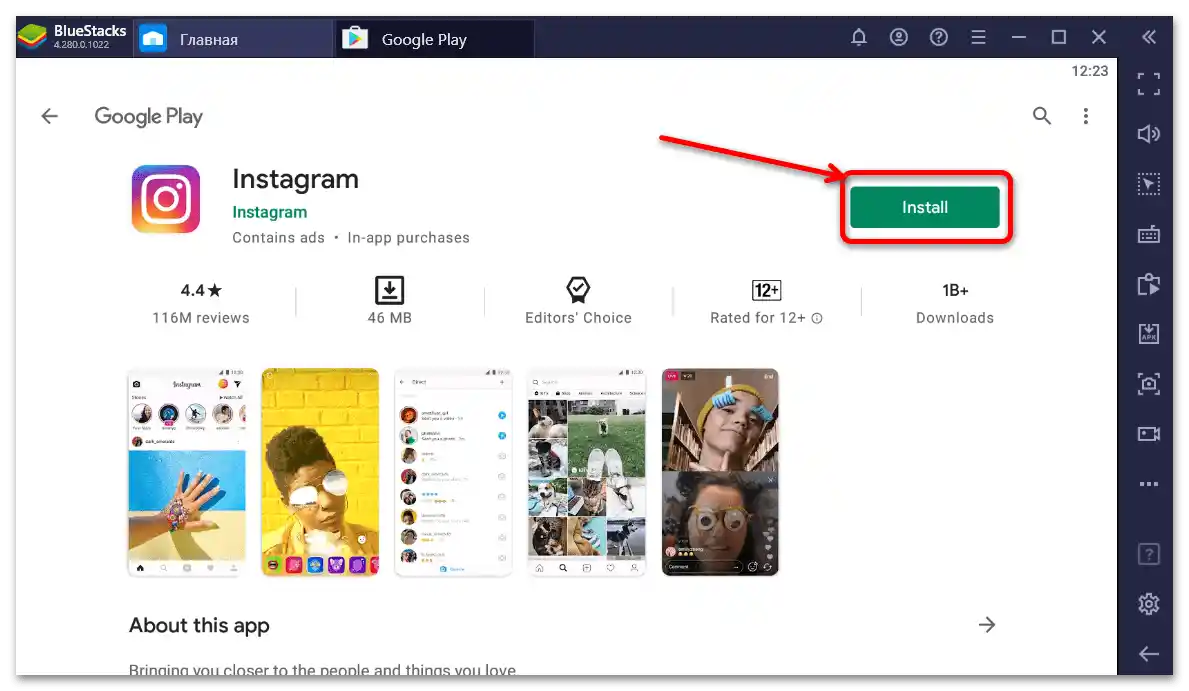Click the 12+ rating badge
The width and height of the screenshot is (1189, 691).
[766, 290]
